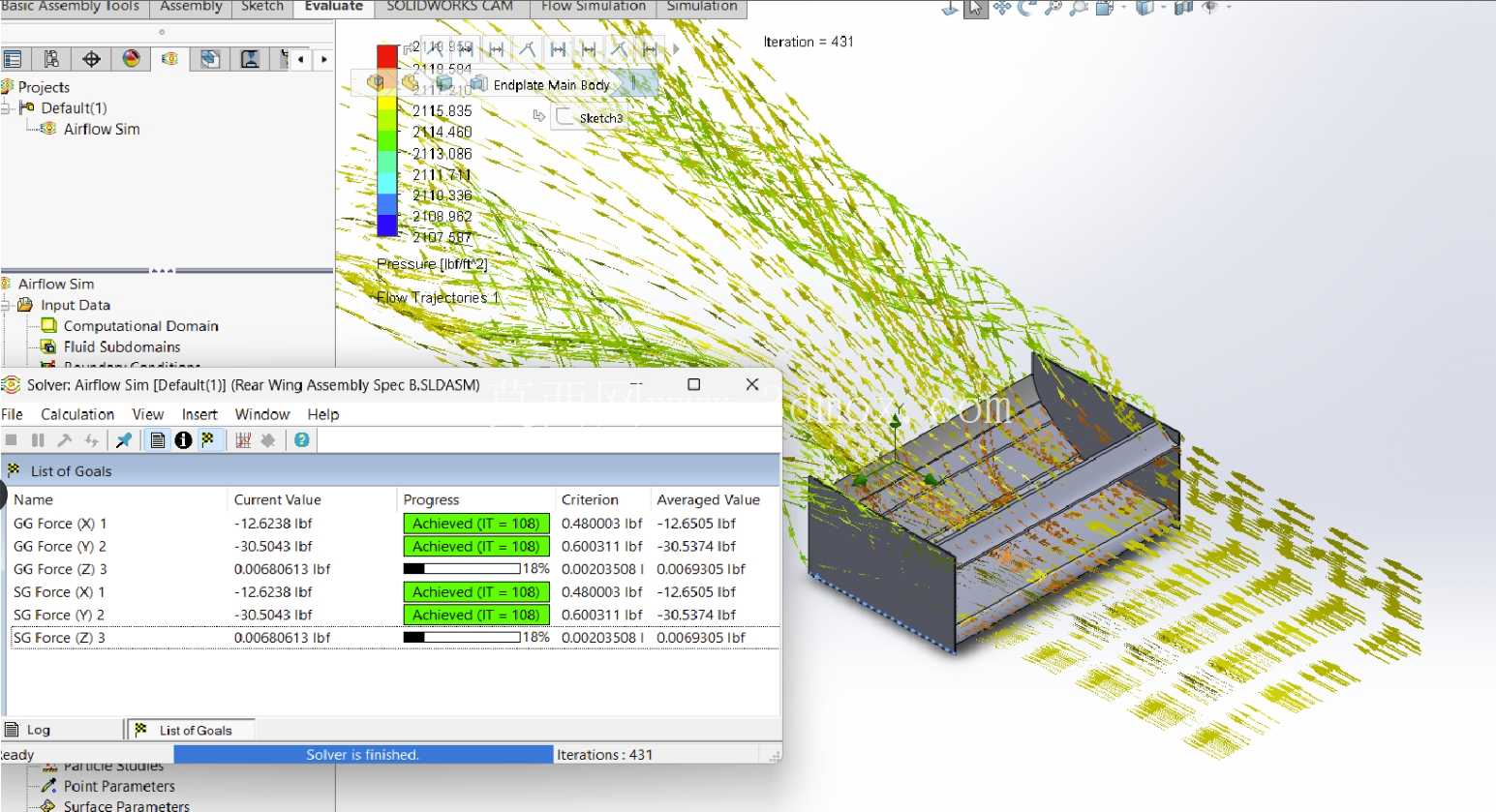Select Computational Domain in the tree
The height and width of the screenshot is (812, 1496).
pos(140,326)
